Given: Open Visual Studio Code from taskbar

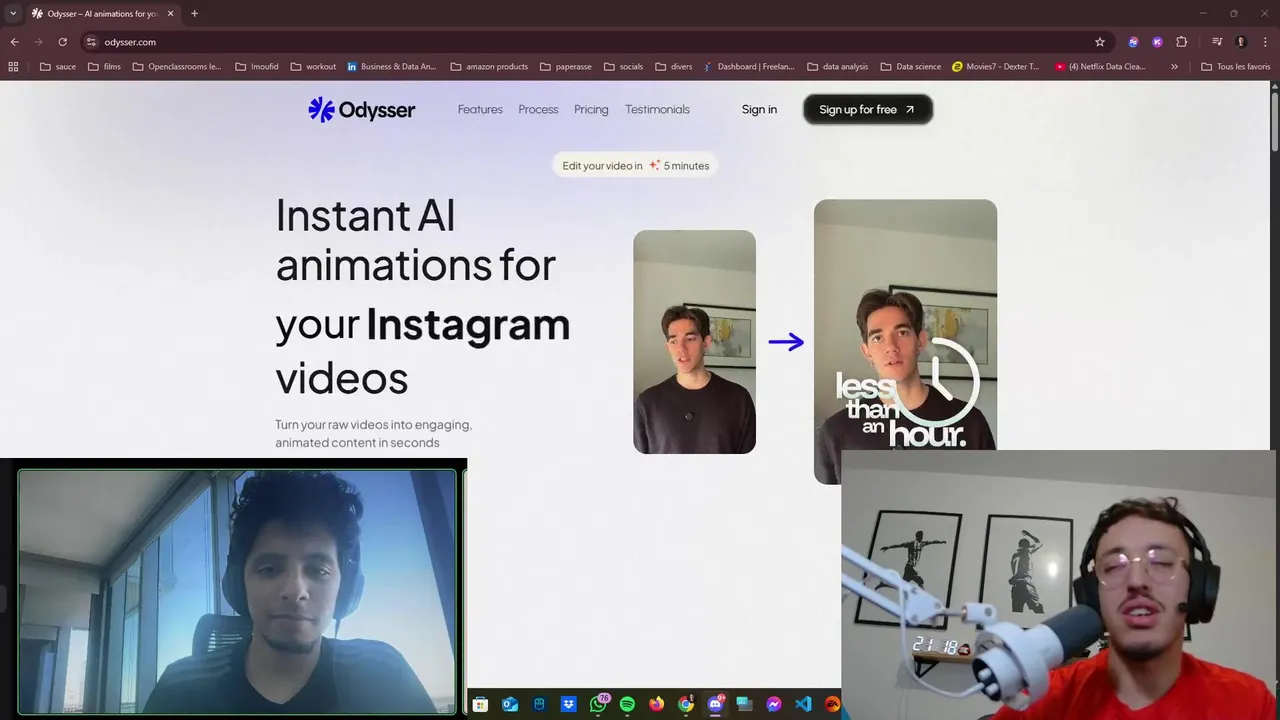Looking at the screenshot, I should (x=803, y=704).
